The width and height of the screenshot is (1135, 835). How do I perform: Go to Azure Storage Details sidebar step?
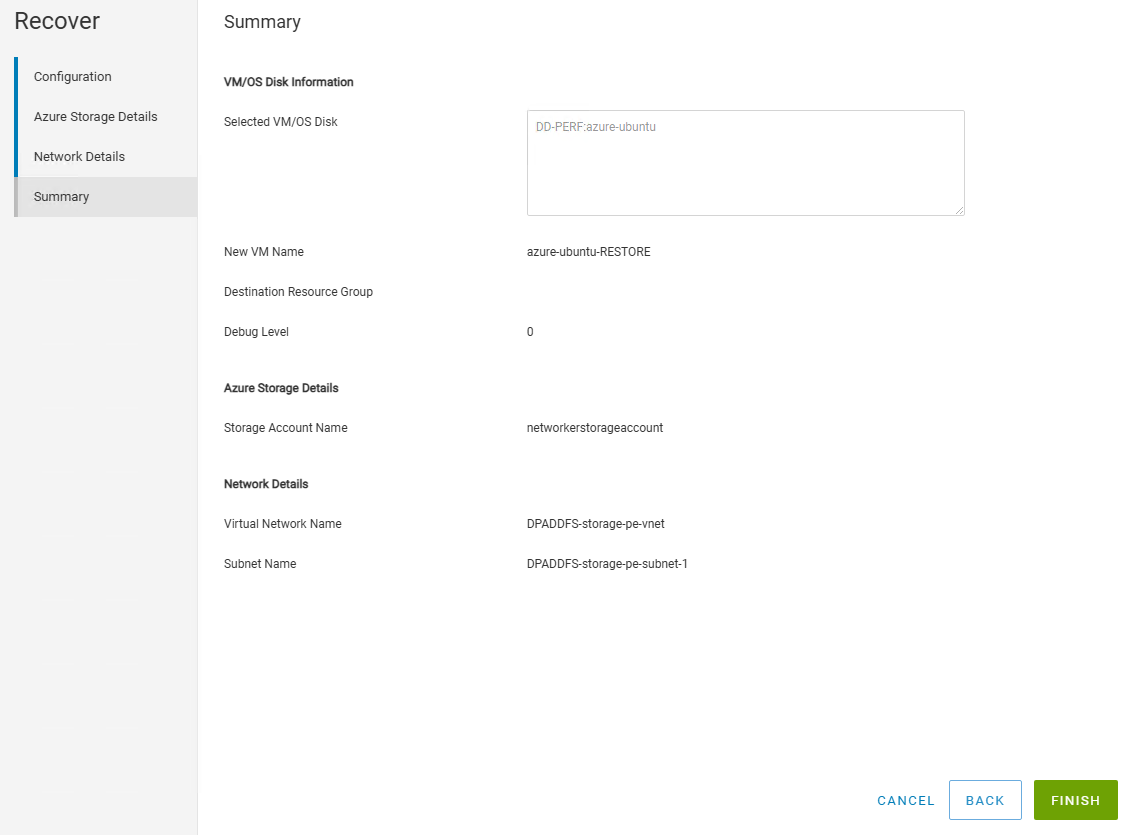click(x=96, y=117)
